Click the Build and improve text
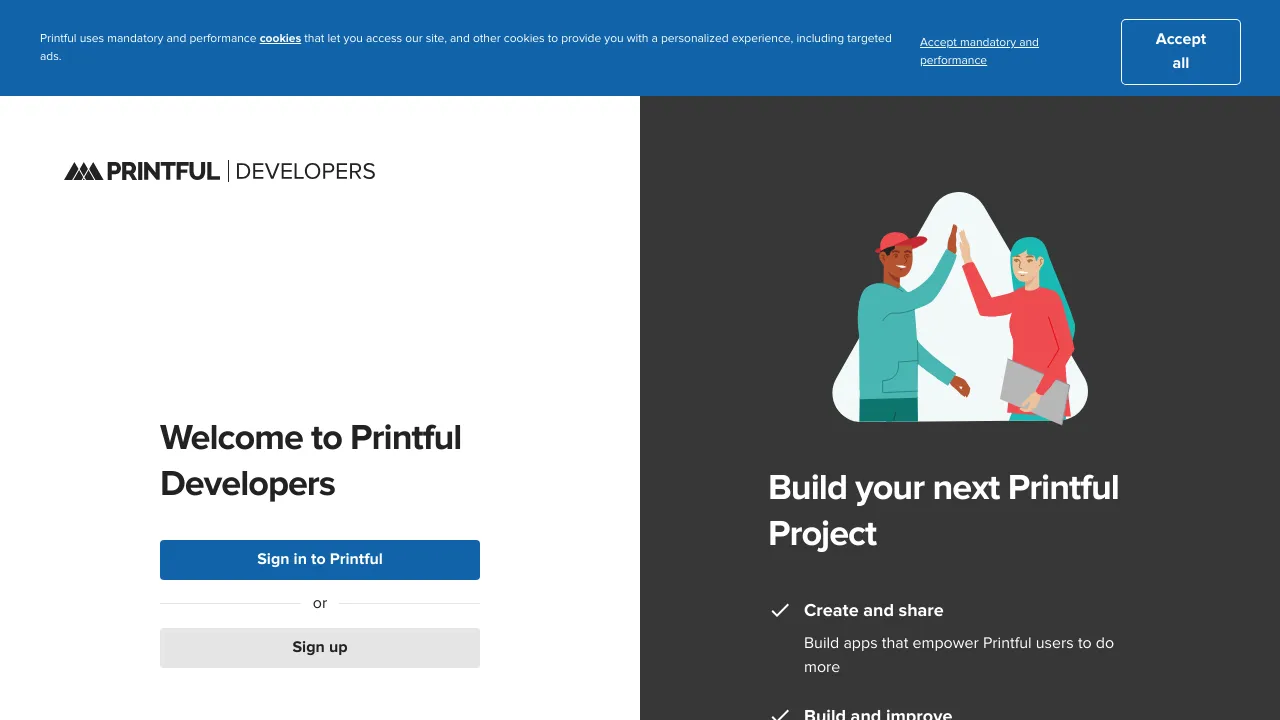 pyautogui.click(x=878, y=713)
